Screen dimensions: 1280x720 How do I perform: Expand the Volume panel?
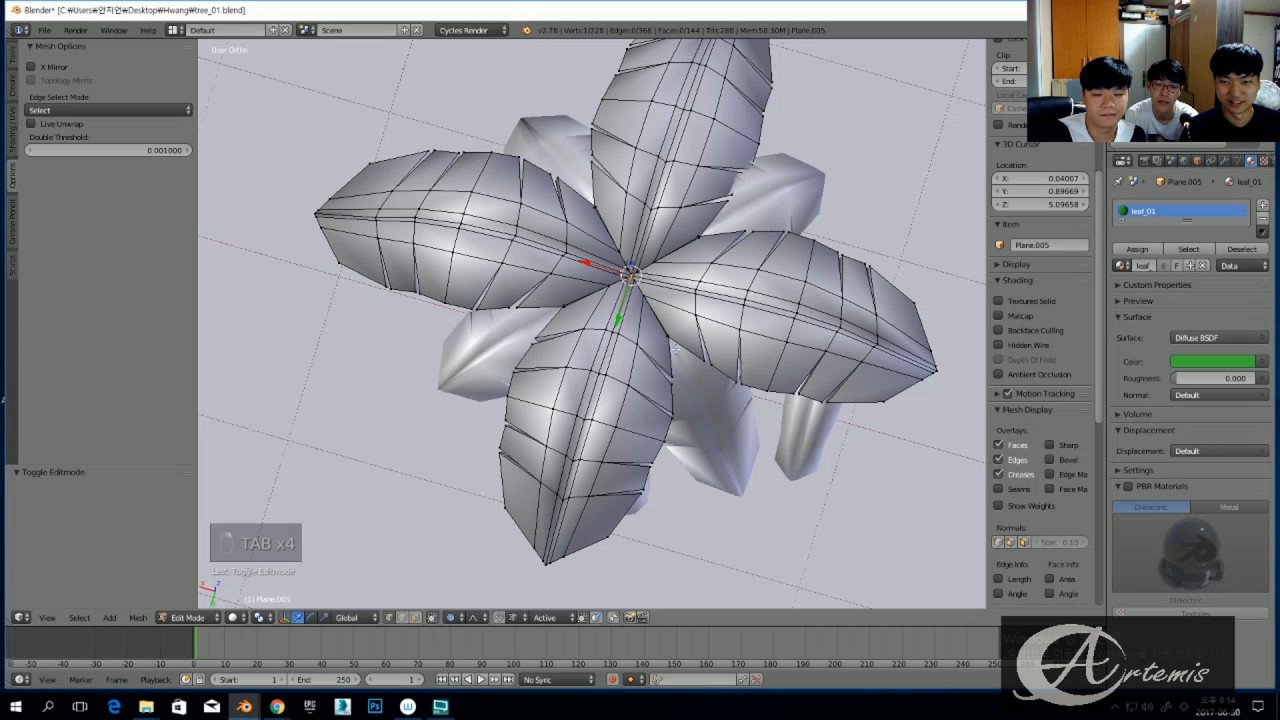(x=1137, y=414)
